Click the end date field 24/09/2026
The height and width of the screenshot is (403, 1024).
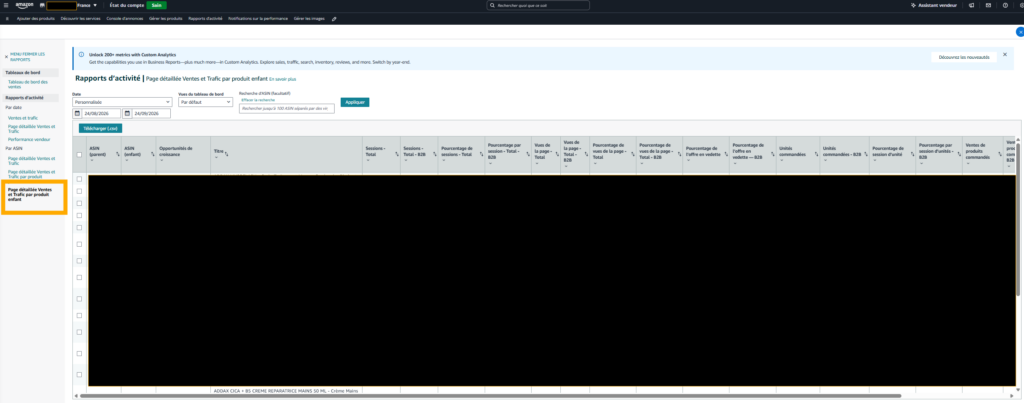coord(152,114)
